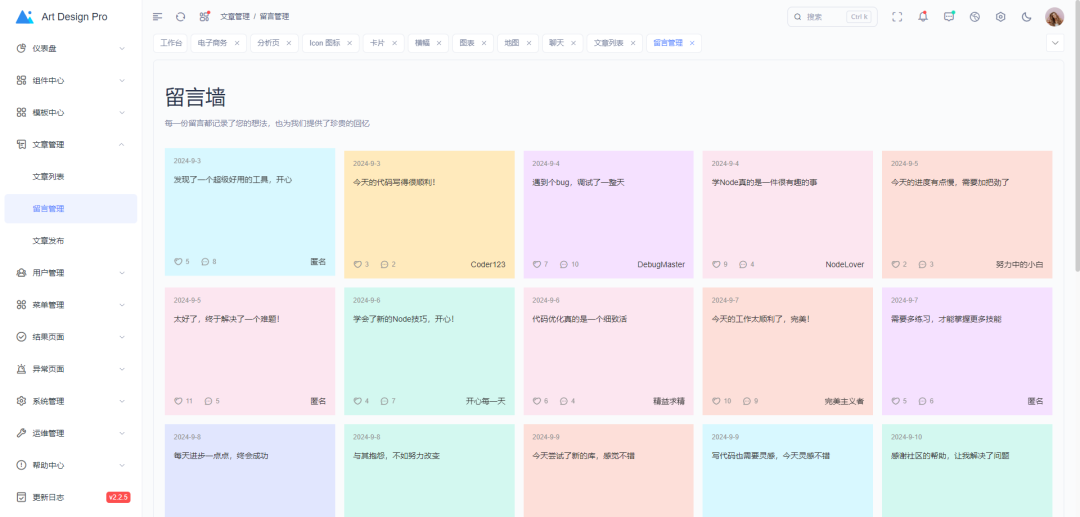This screenshot has height=517, width=1080.
Task: Open the language switcher globe icon
Action: (x=974, y=17)
